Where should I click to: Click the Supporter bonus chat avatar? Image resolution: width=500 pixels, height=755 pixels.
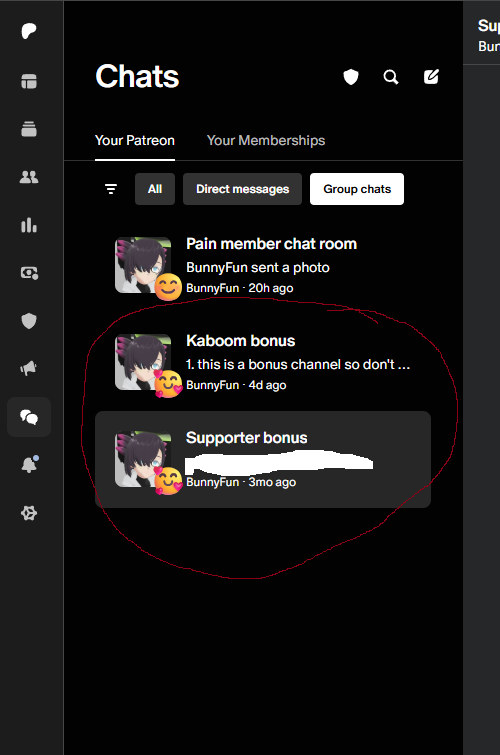click(143, 459)
